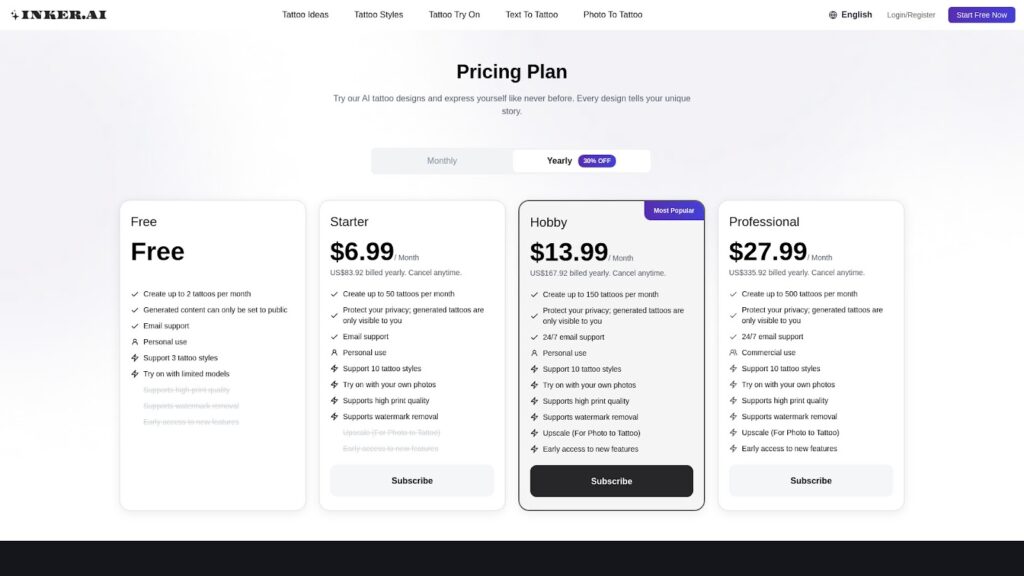1024x576 pixels.
Task: Open the Tattoo Styles menu
Action: (x=379, y=14)
